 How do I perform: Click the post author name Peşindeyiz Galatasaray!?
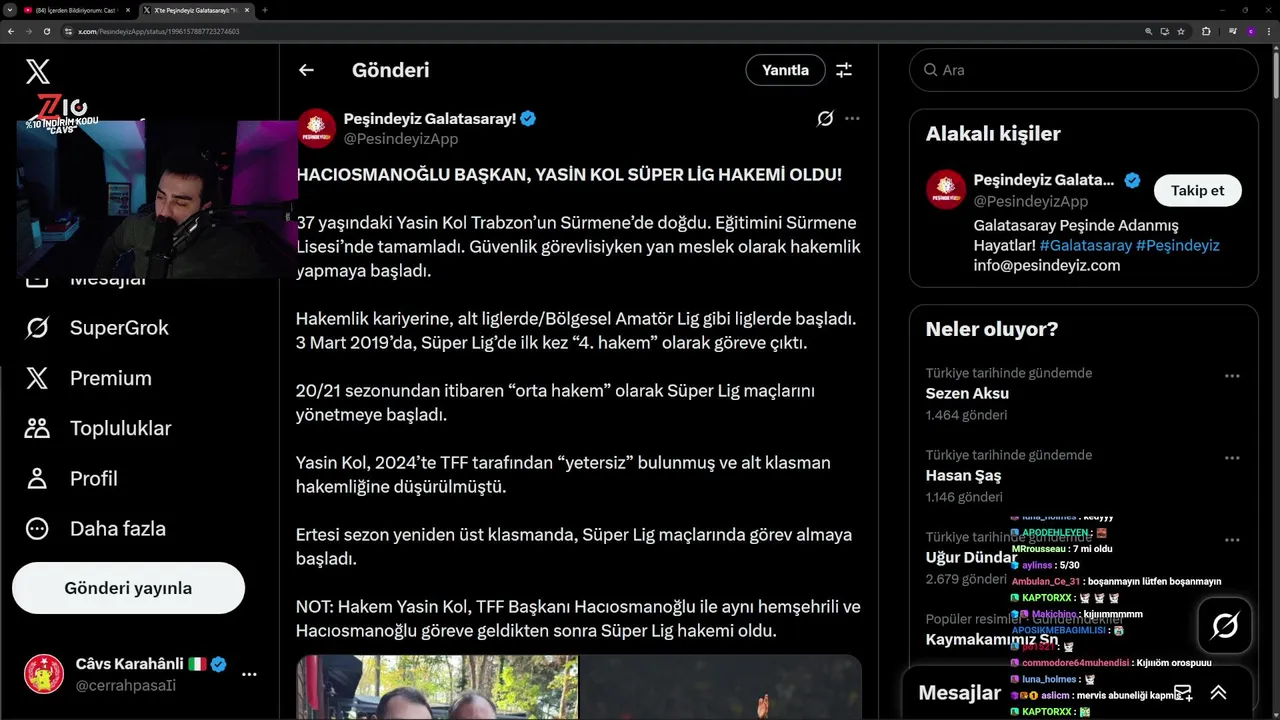(x=430, y=118)
